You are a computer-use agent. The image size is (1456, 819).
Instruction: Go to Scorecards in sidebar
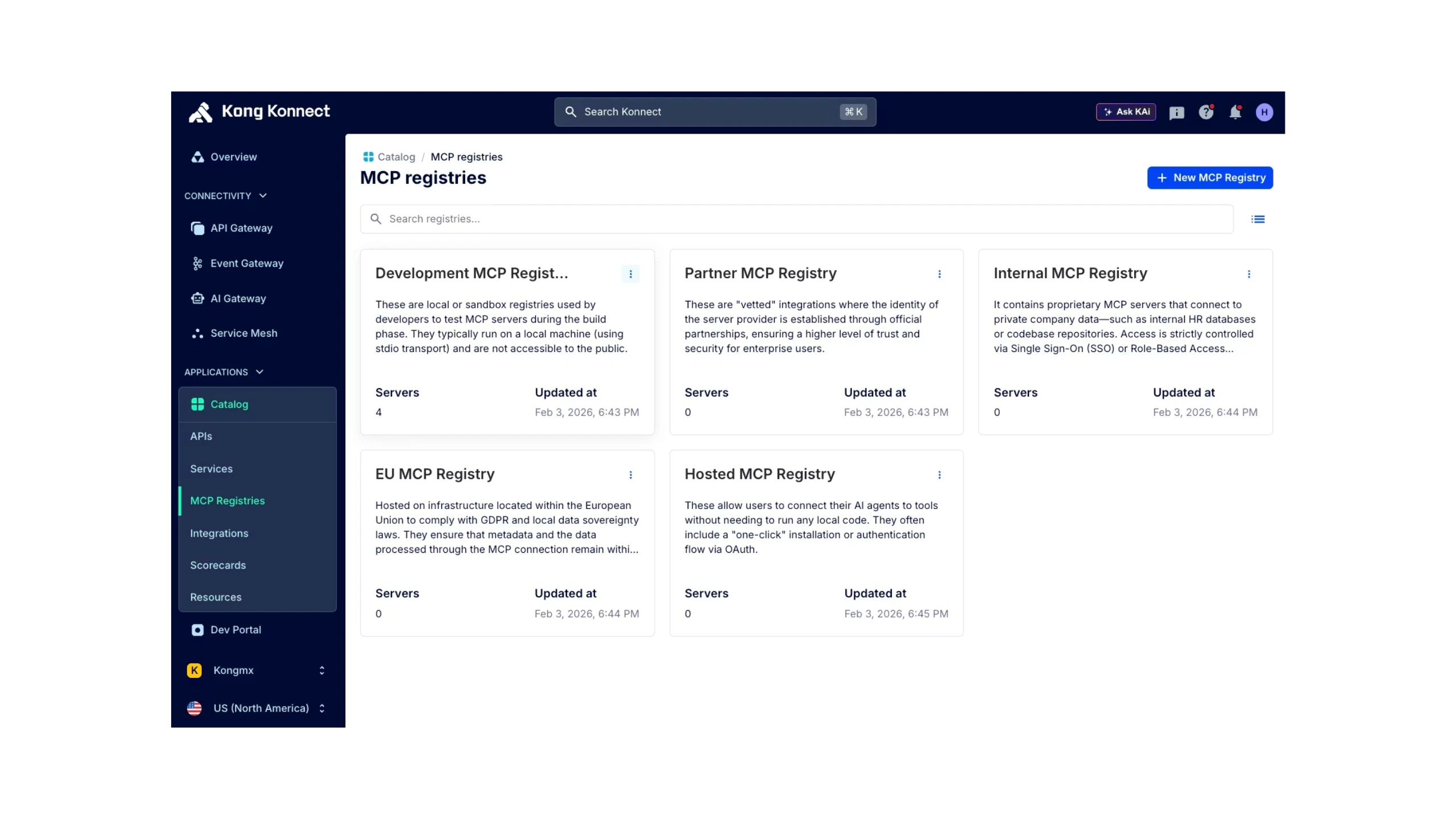tap(218, 565)
